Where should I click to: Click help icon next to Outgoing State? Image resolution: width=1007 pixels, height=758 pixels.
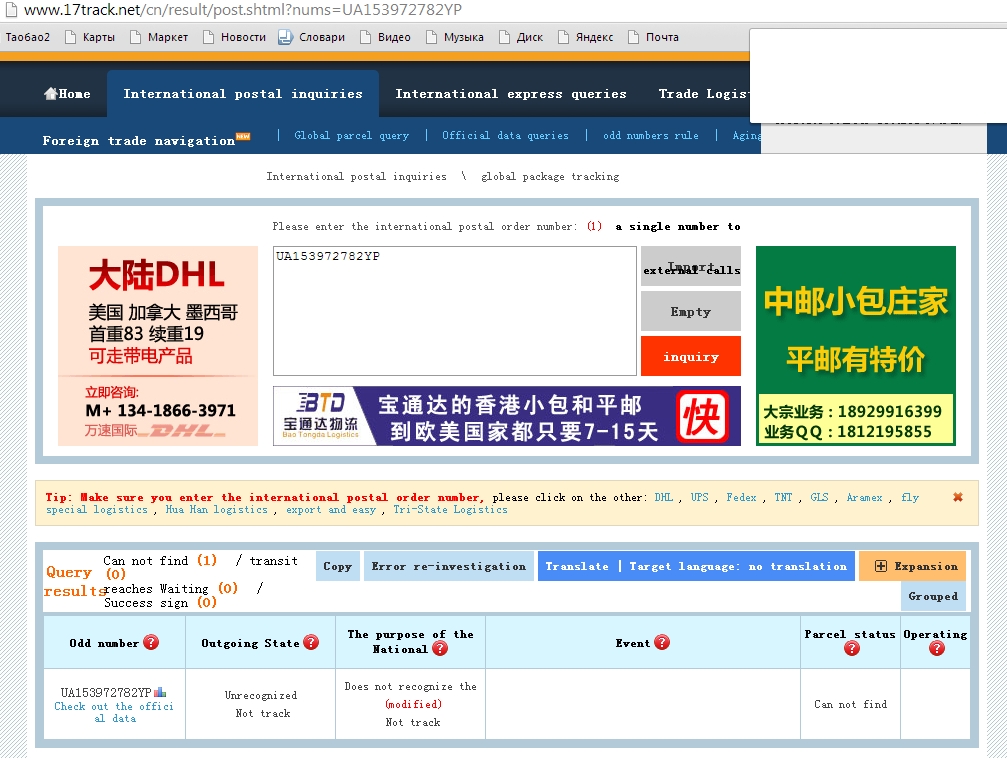pyautogui.click(x=311, y=642)
